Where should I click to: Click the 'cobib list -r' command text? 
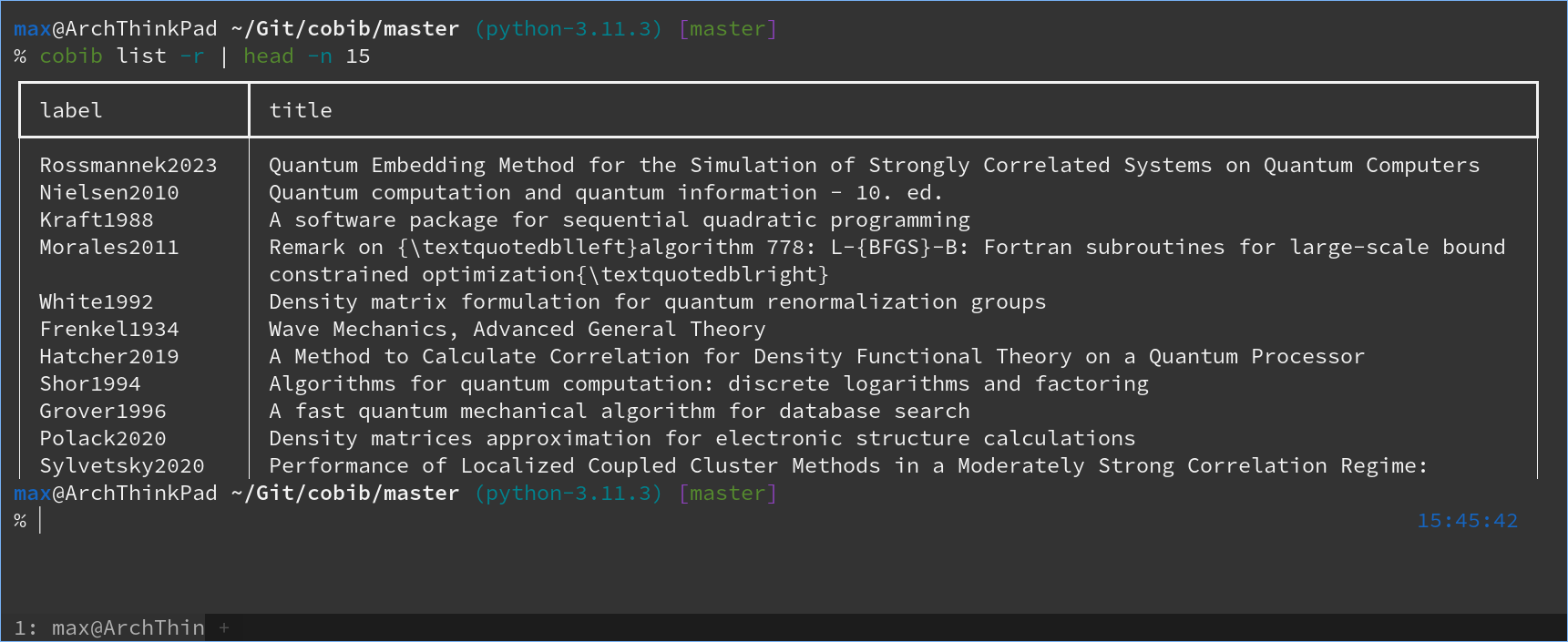[x=122, y=56]
